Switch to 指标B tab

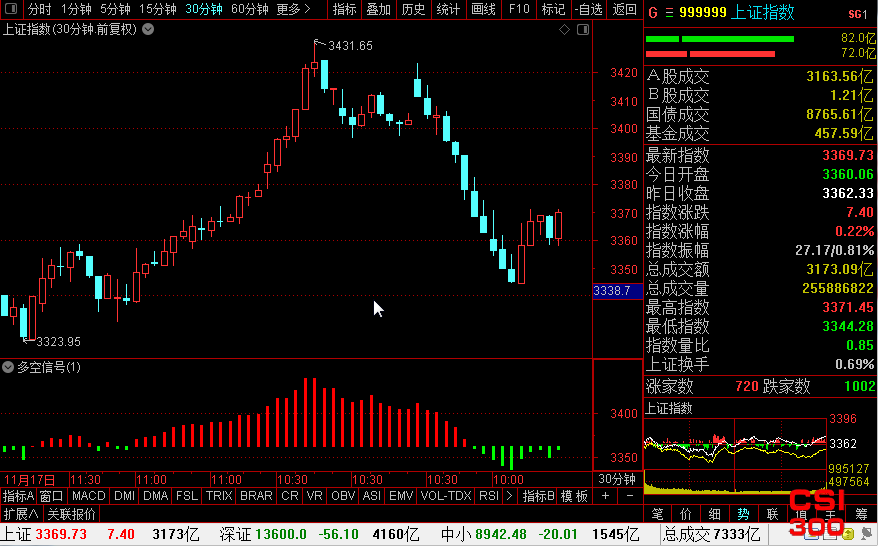click(538, 496)
